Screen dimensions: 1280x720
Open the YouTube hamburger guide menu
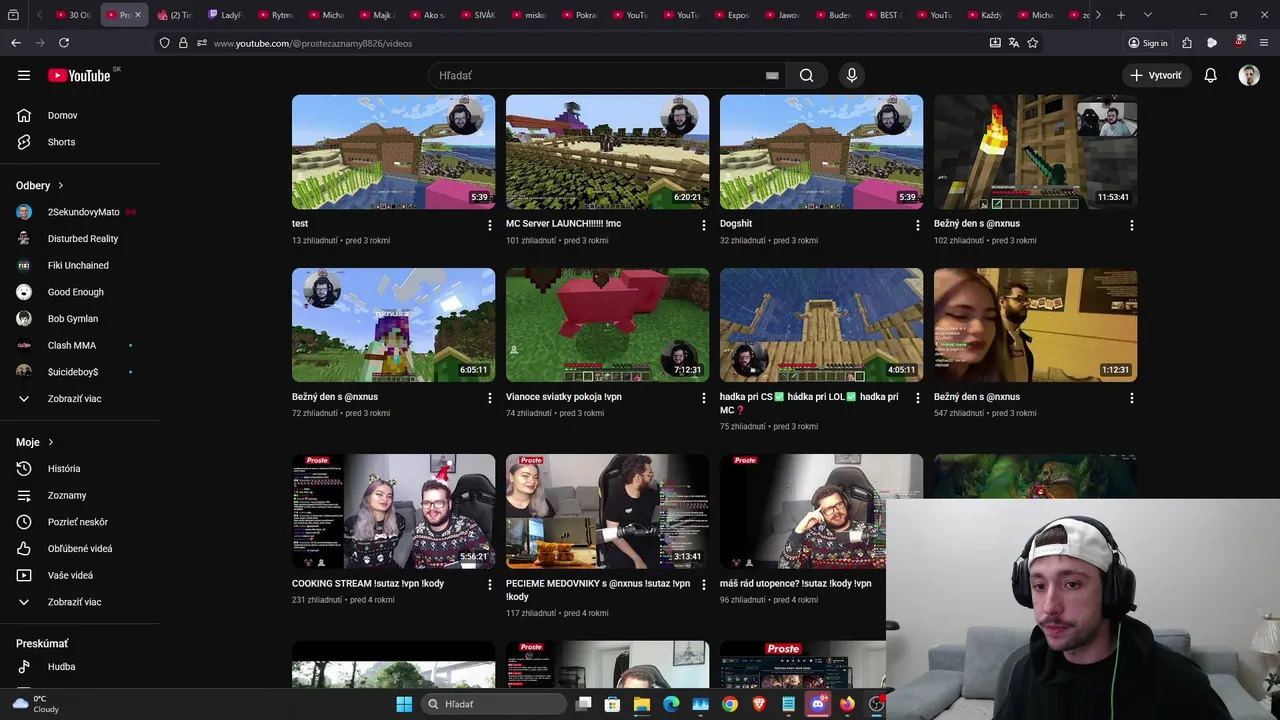tap(24, 75)
